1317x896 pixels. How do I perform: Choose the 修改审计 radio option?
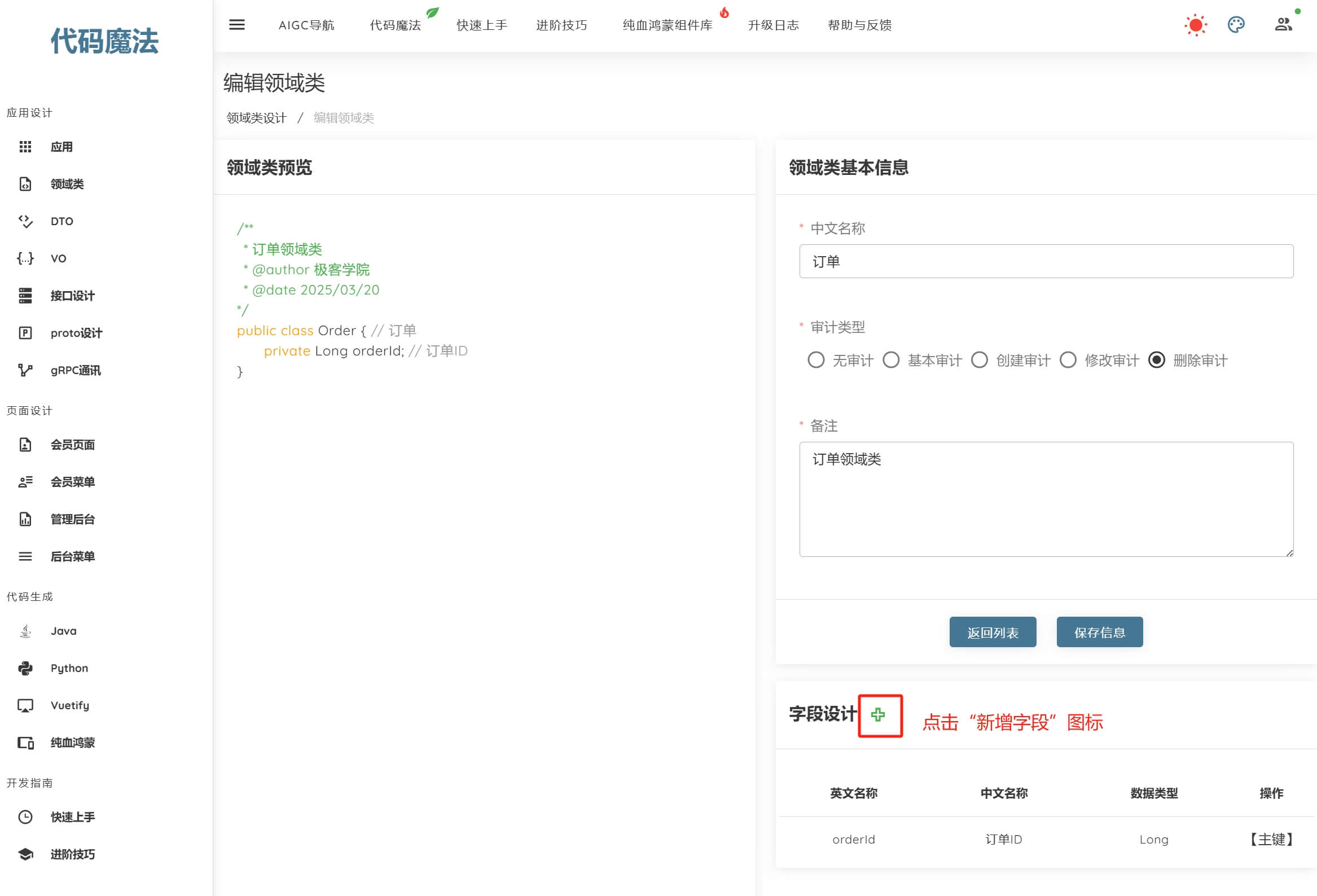coord(1068,360)
